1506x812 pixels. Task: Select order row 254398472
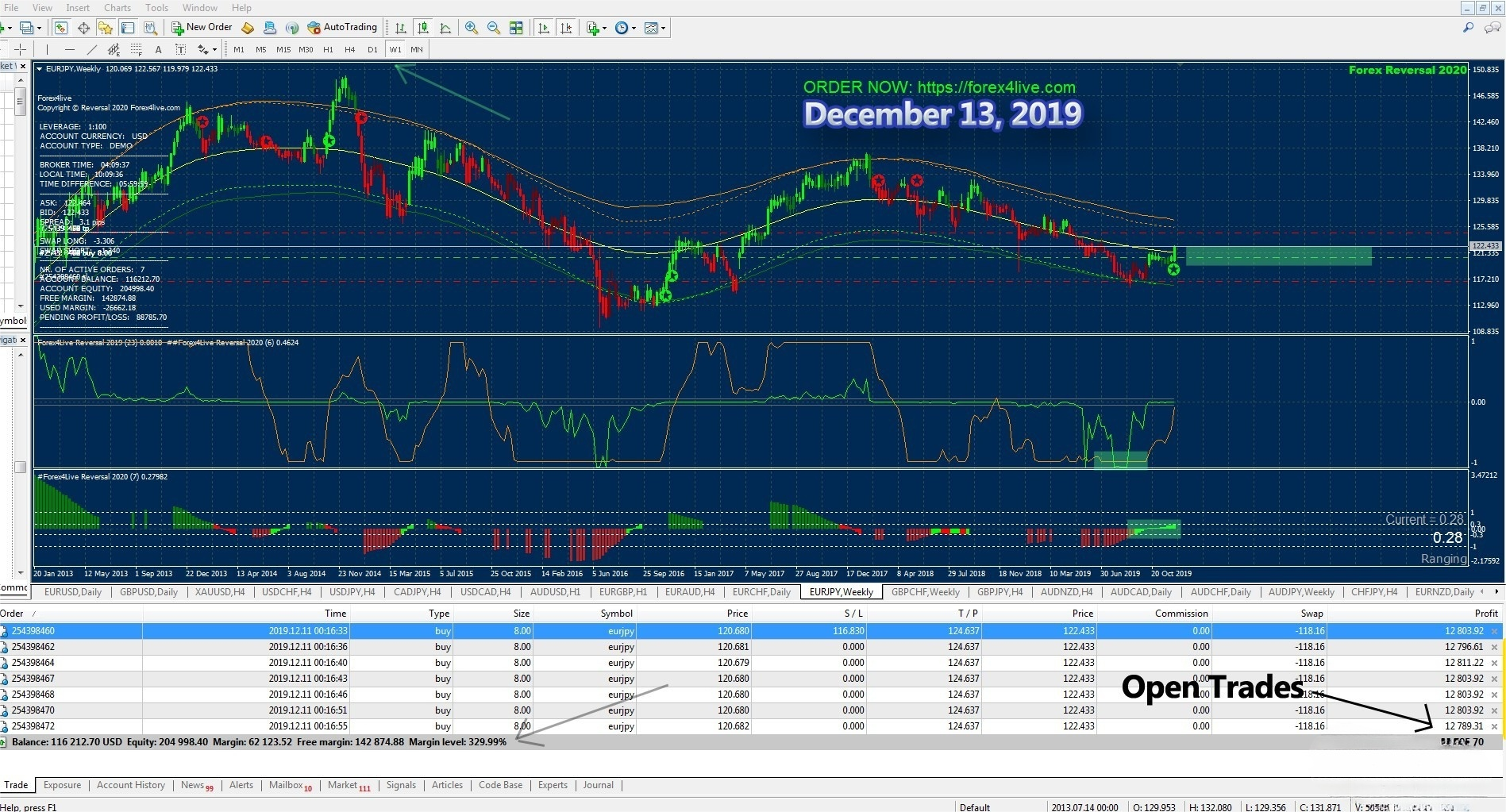[x=33, y=726]
